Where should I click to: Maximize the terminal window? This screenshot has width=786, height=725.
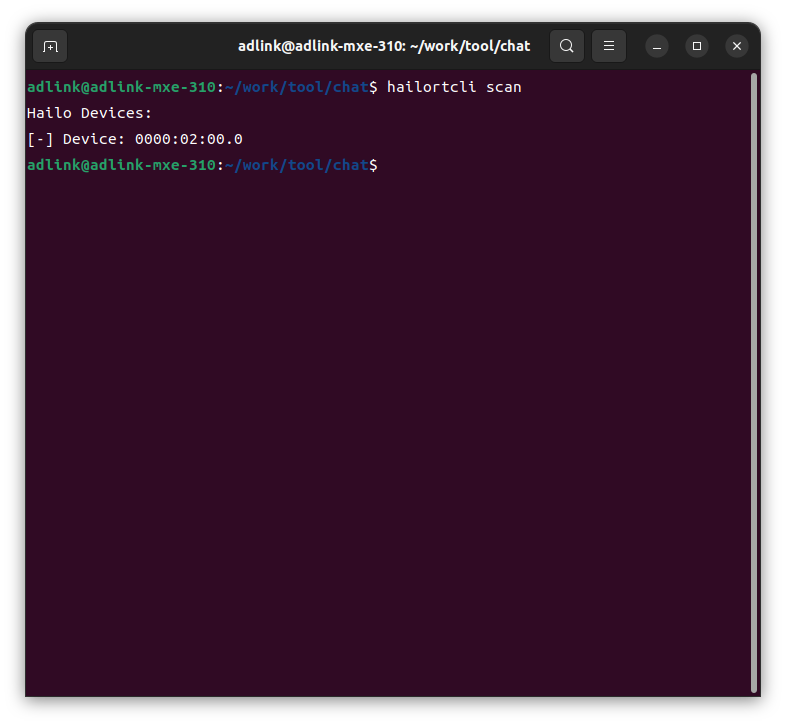tap(697, 47)
